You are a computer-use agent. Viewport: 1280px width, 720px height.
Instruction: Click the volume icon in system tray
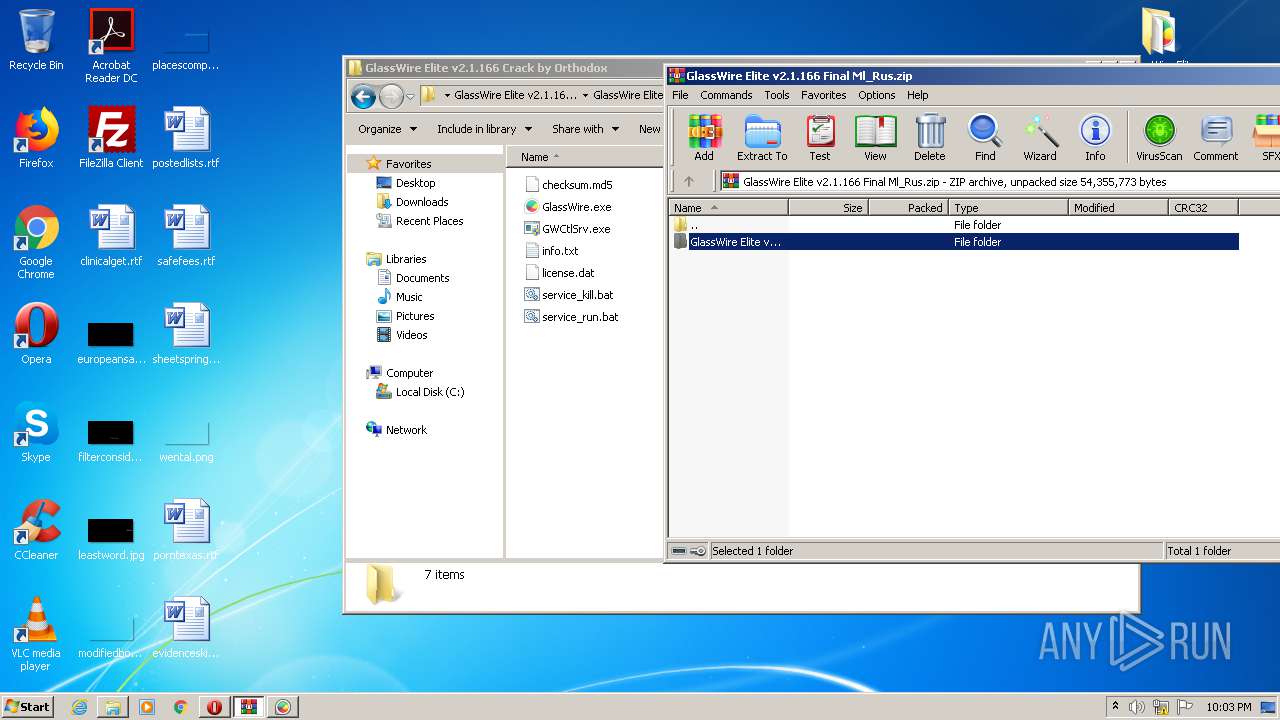(1137, 707)
